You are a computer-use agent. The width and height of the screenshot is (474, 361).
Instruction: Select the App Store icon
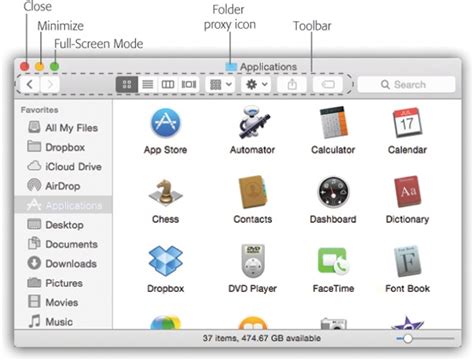[165, 123]
